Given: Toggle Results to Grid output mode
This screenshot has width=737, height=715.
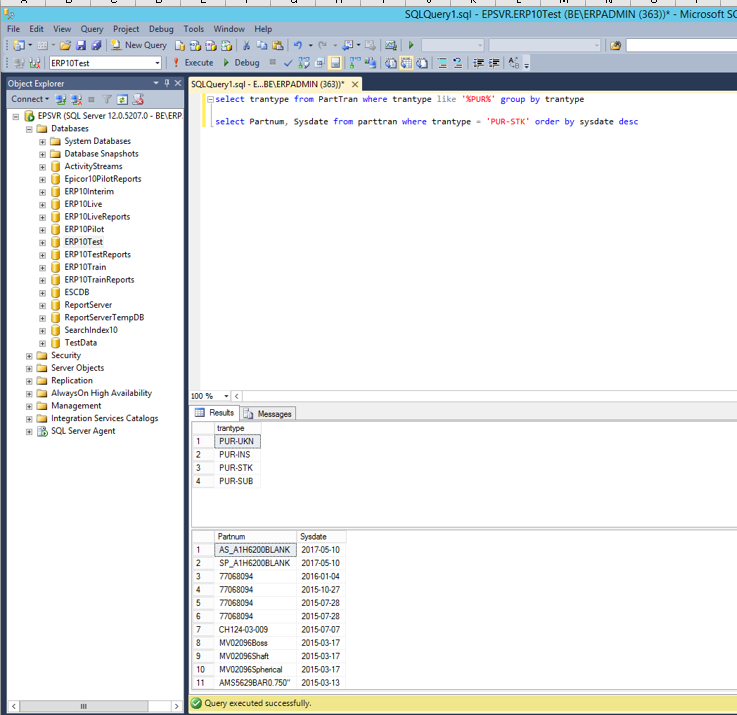Looking at the screenshot, I should coord(407,63).
